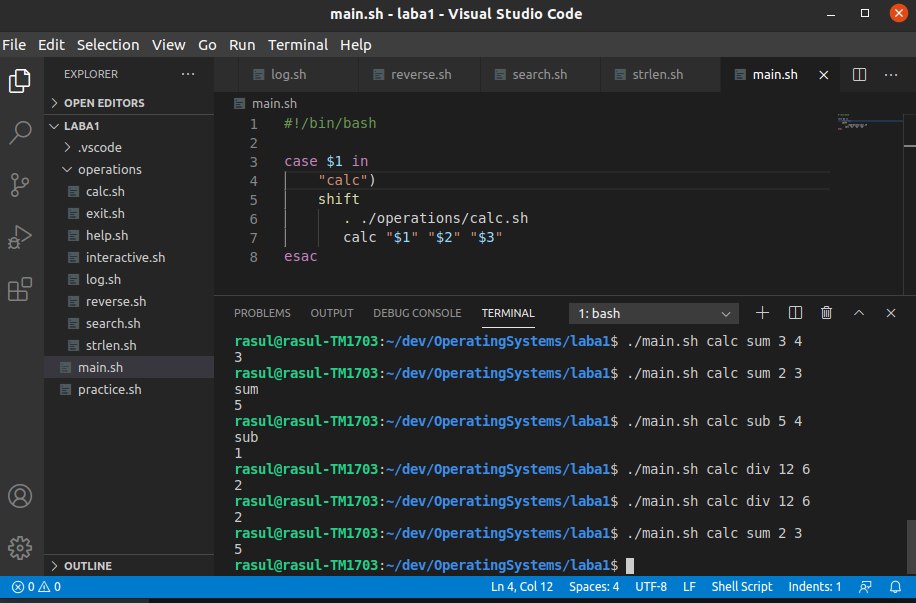Change language mode 'Shell Script'

pyautogui.click(x=742, y=587)
